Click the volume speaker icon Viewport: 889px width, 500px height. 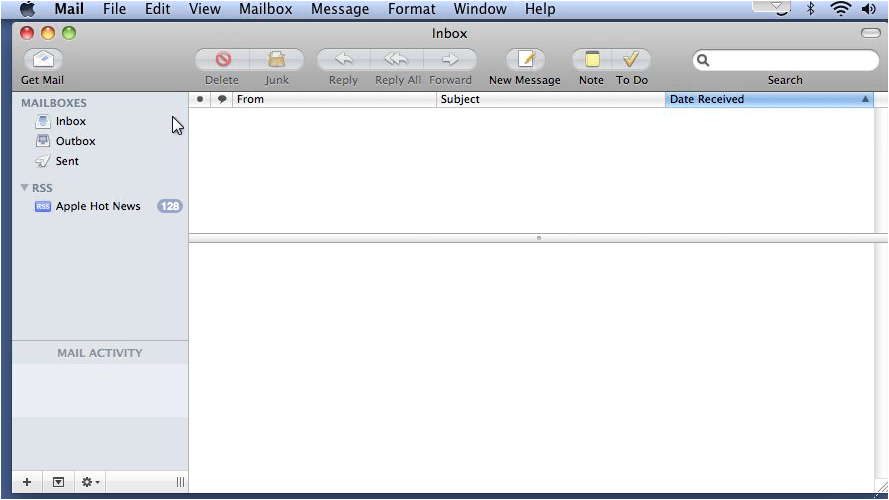point(868,9)
